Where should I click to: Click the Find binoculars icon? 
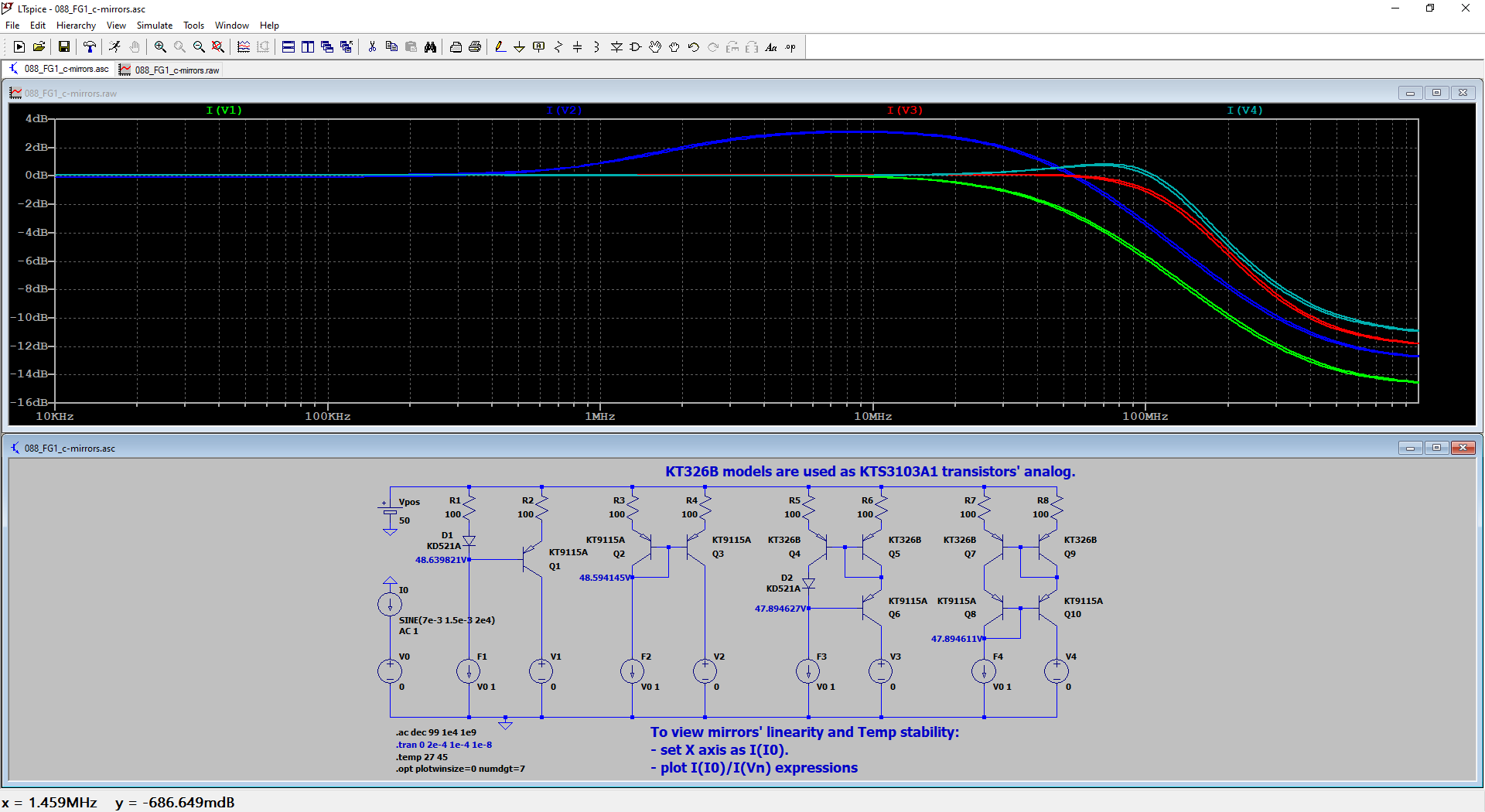[x=430, y=47]
